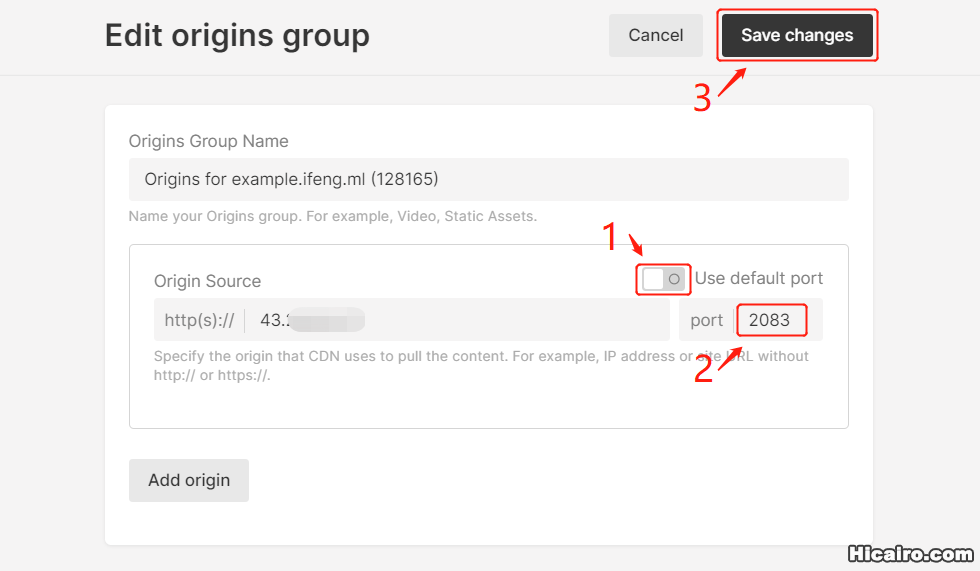Click the Save changes button
The image size is (980, 571).
tap(797, 36)
